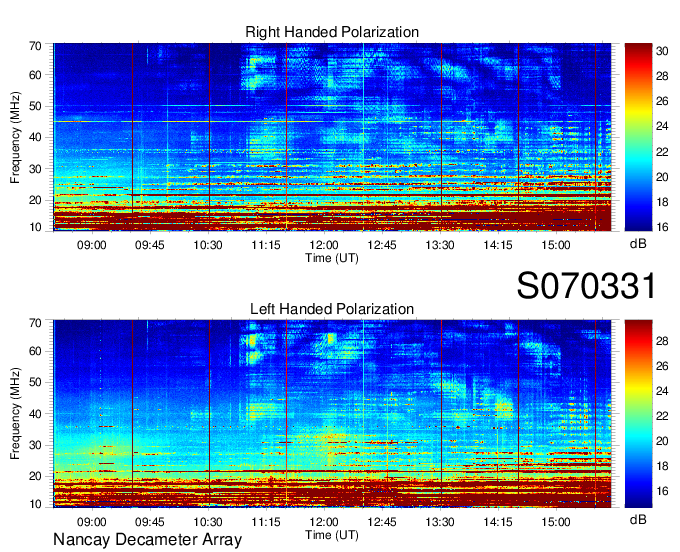This screenshot has width=680, height=552.
Task: Click the 20 dB label on left-handed colorbar
Action: (662, 441)
